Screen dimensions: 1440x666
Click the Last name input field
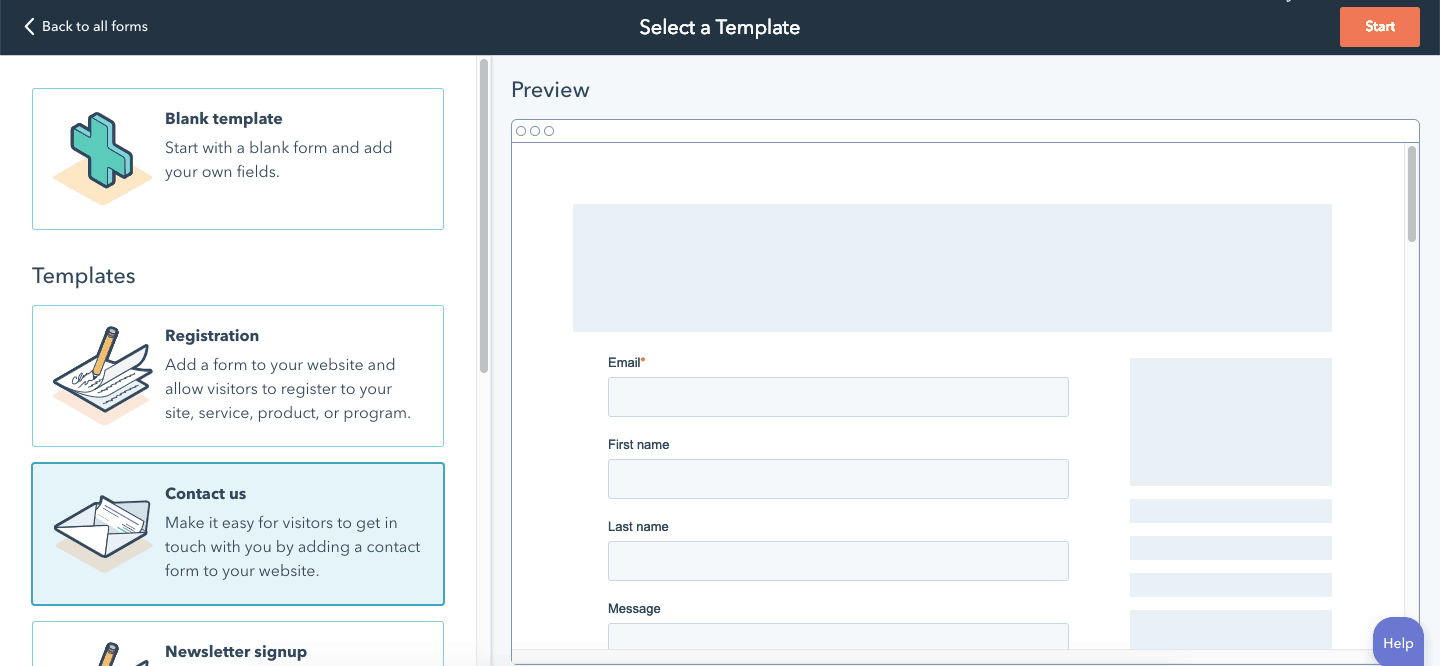click(x=838, y=561)
